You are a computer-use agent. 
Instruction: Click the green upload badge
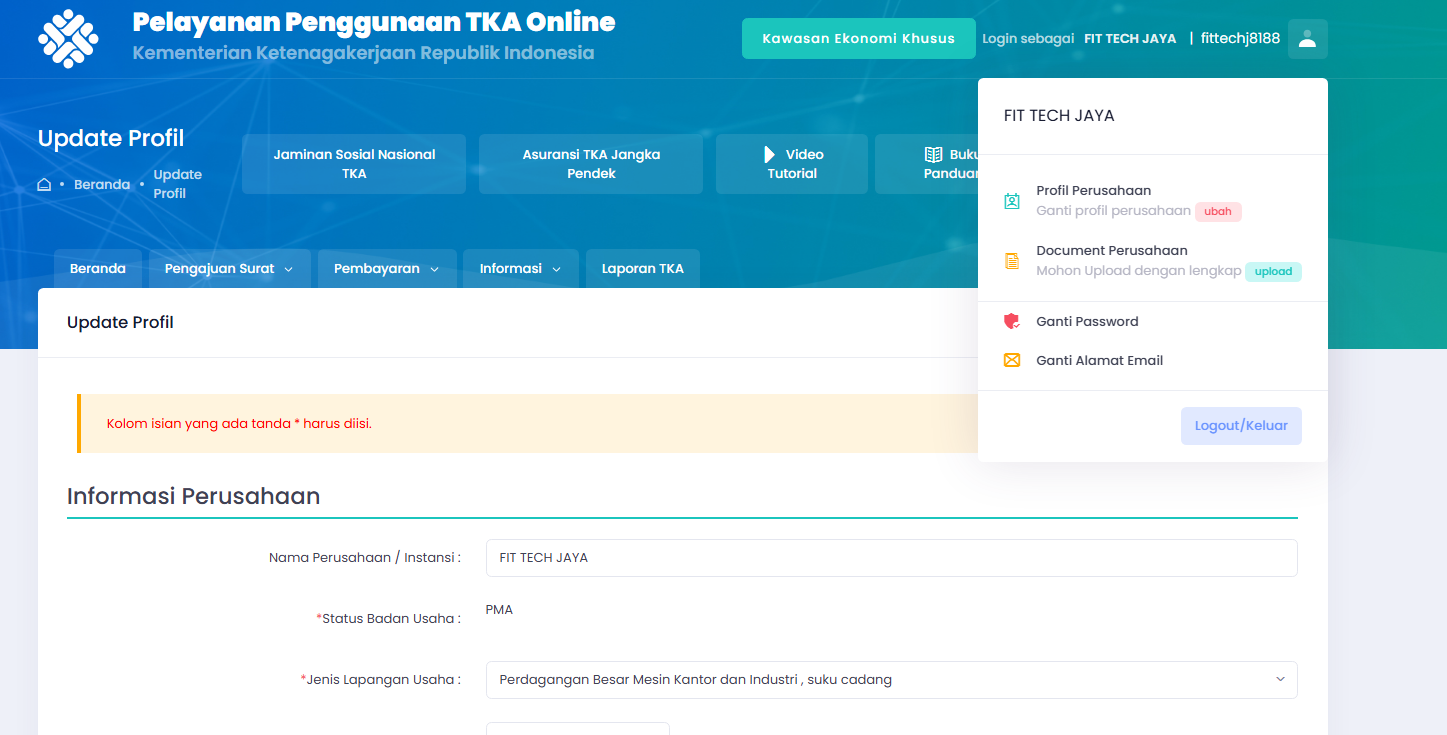(1273, 272)
